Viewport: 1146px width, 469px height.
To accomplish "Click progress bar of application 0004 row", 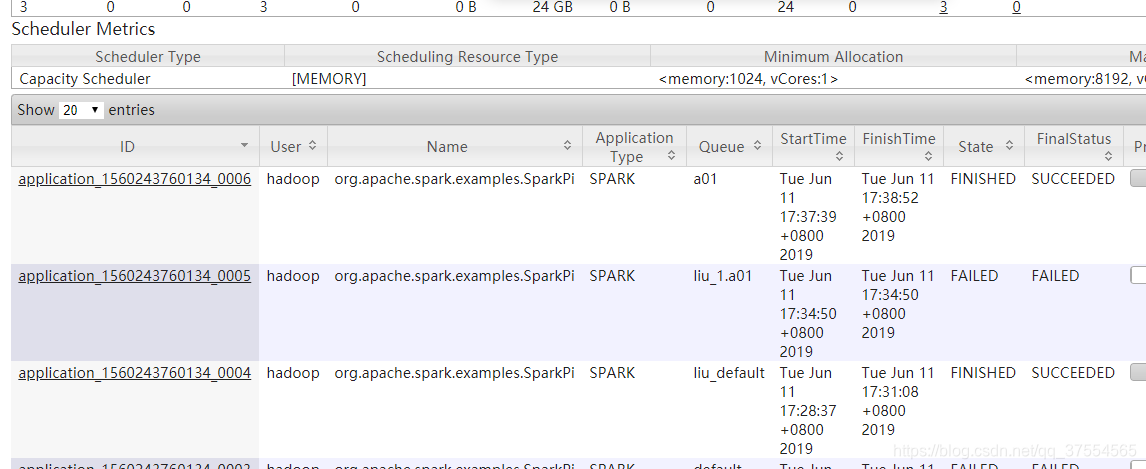I will tap(1138, 373).
